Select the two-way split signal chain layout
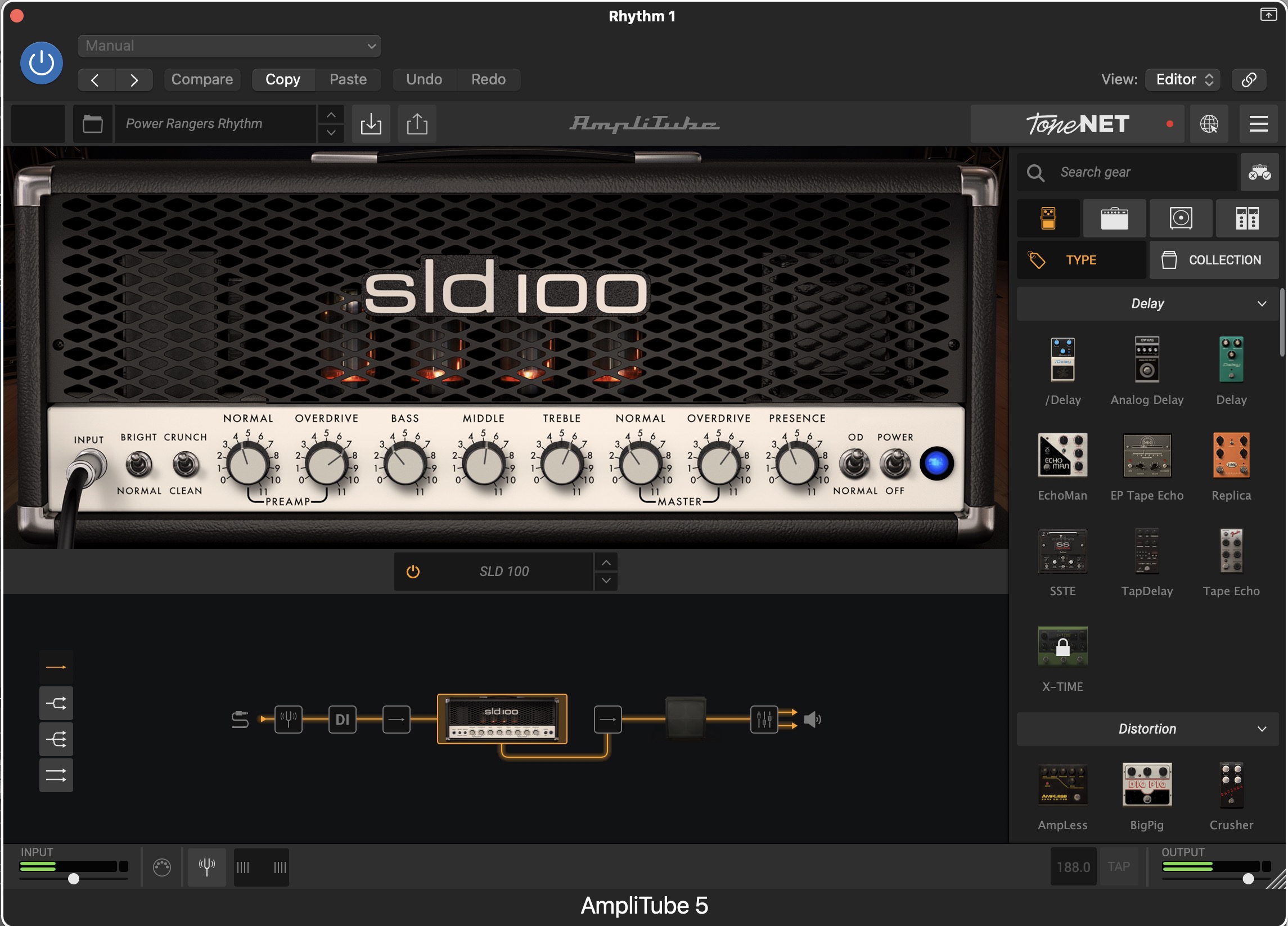 point(56,703)
